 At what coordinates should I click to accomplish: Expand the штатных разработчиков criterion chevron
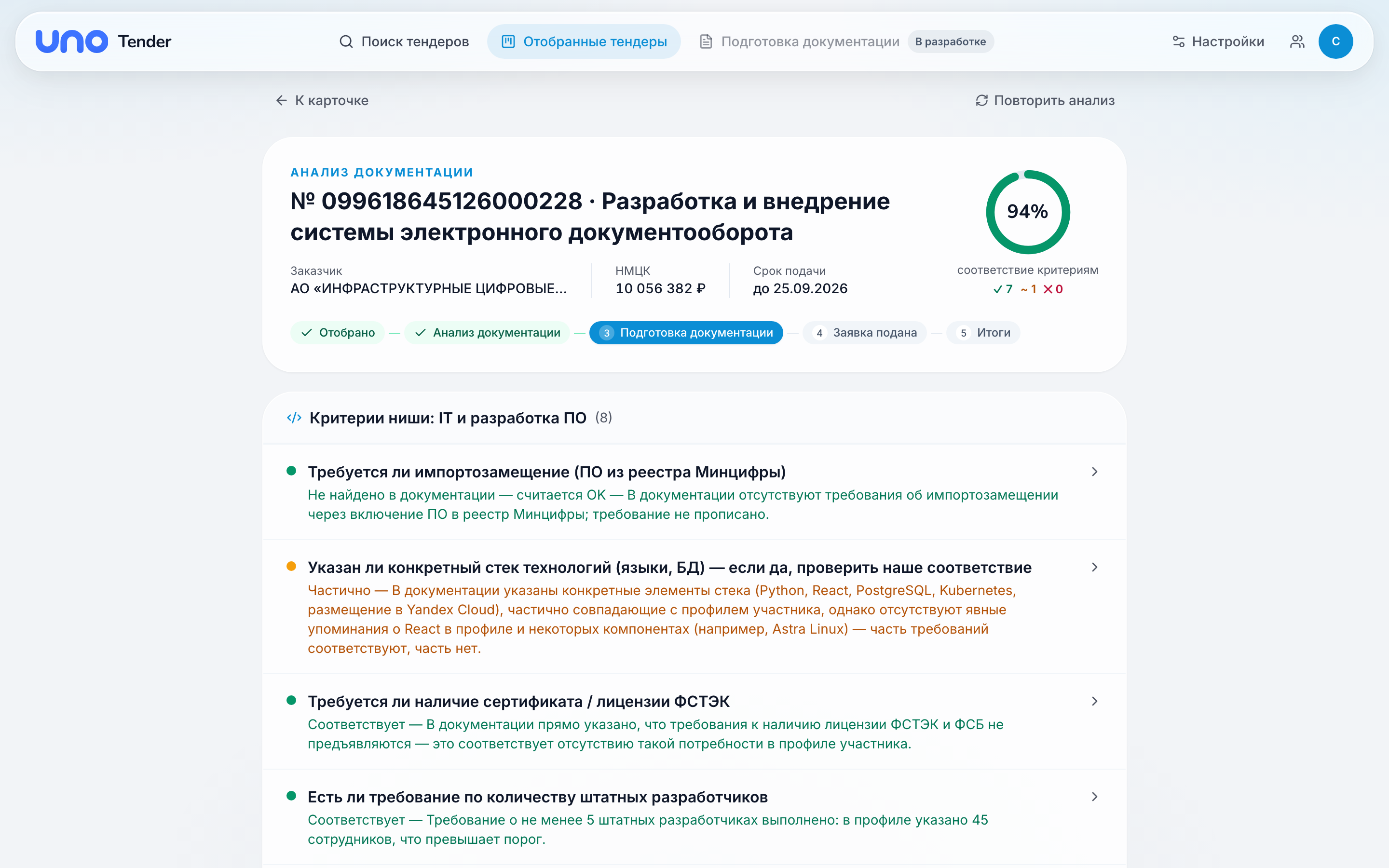1094,797
